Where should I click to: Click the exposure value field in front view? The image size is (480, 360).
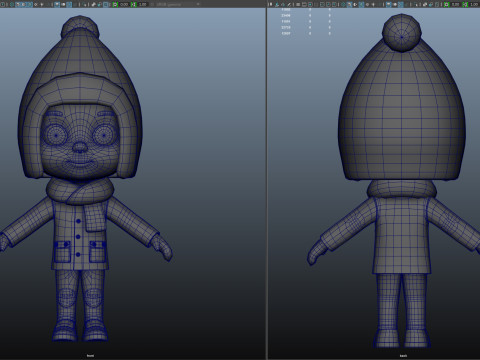pos(124,4)
